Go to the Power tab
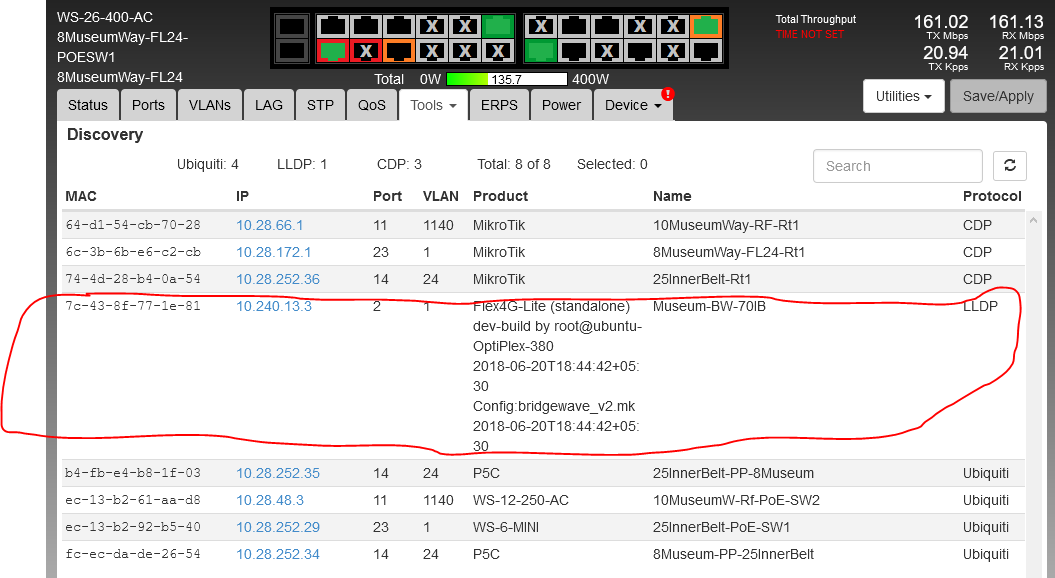 tap(561, 105)
